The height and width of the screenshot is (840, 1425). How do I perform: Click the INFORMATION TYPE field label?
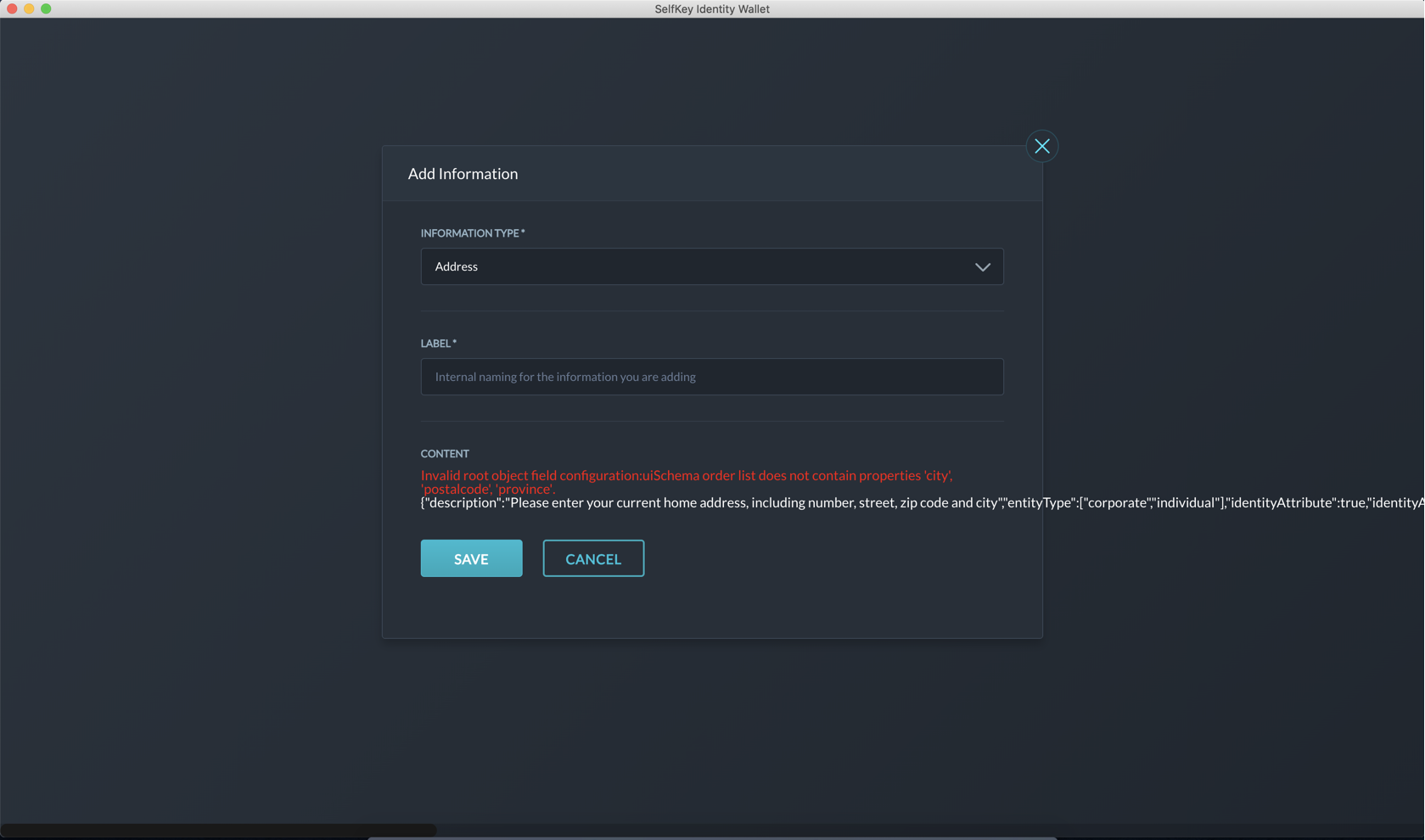[473, 233]
